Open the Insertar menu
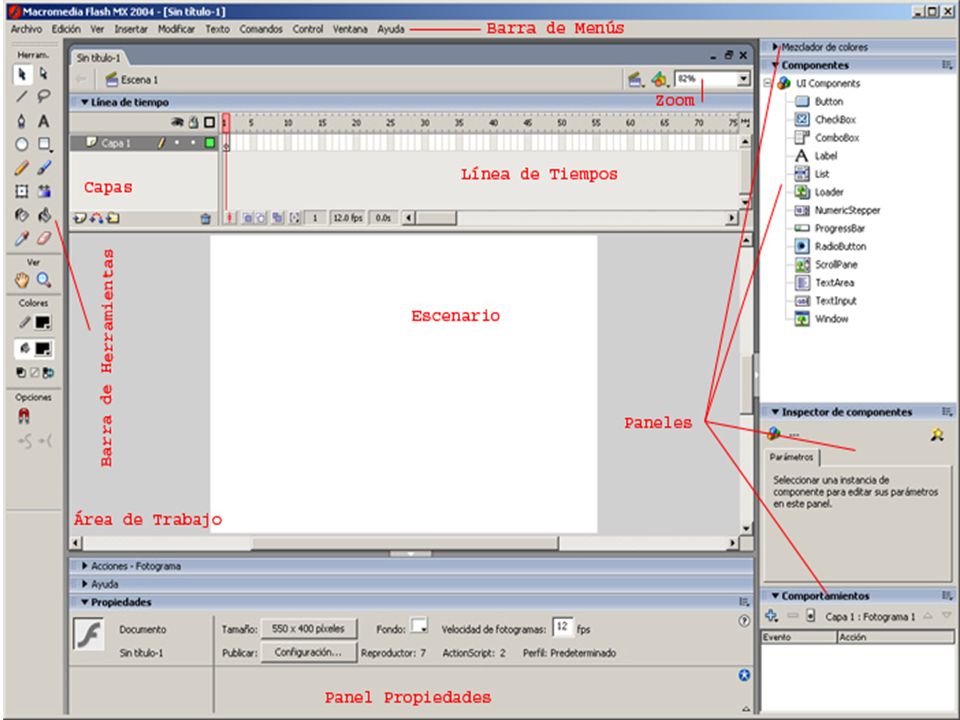 coord(131,29)
